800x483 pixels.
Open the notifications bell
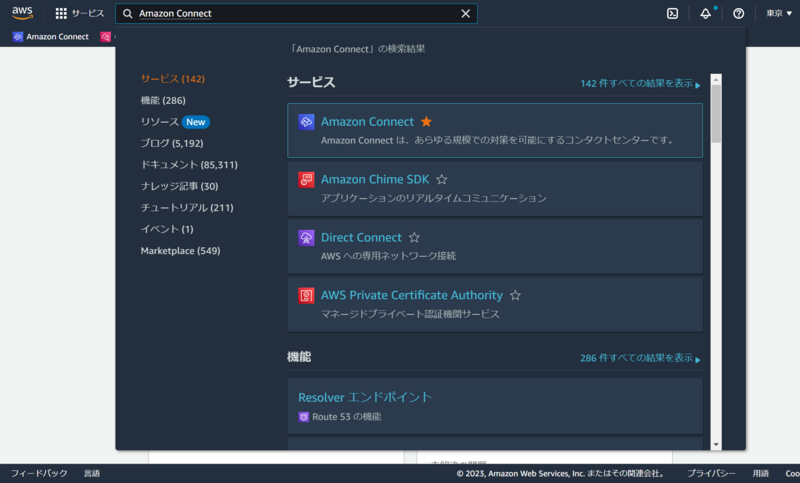tap(706, 13)
